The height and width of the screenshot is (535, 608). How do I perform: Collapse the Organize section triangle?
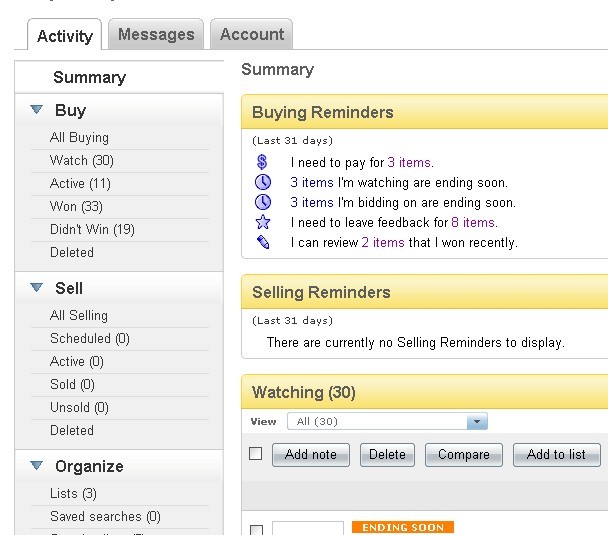pyautogui.click(x=37, y=466)
